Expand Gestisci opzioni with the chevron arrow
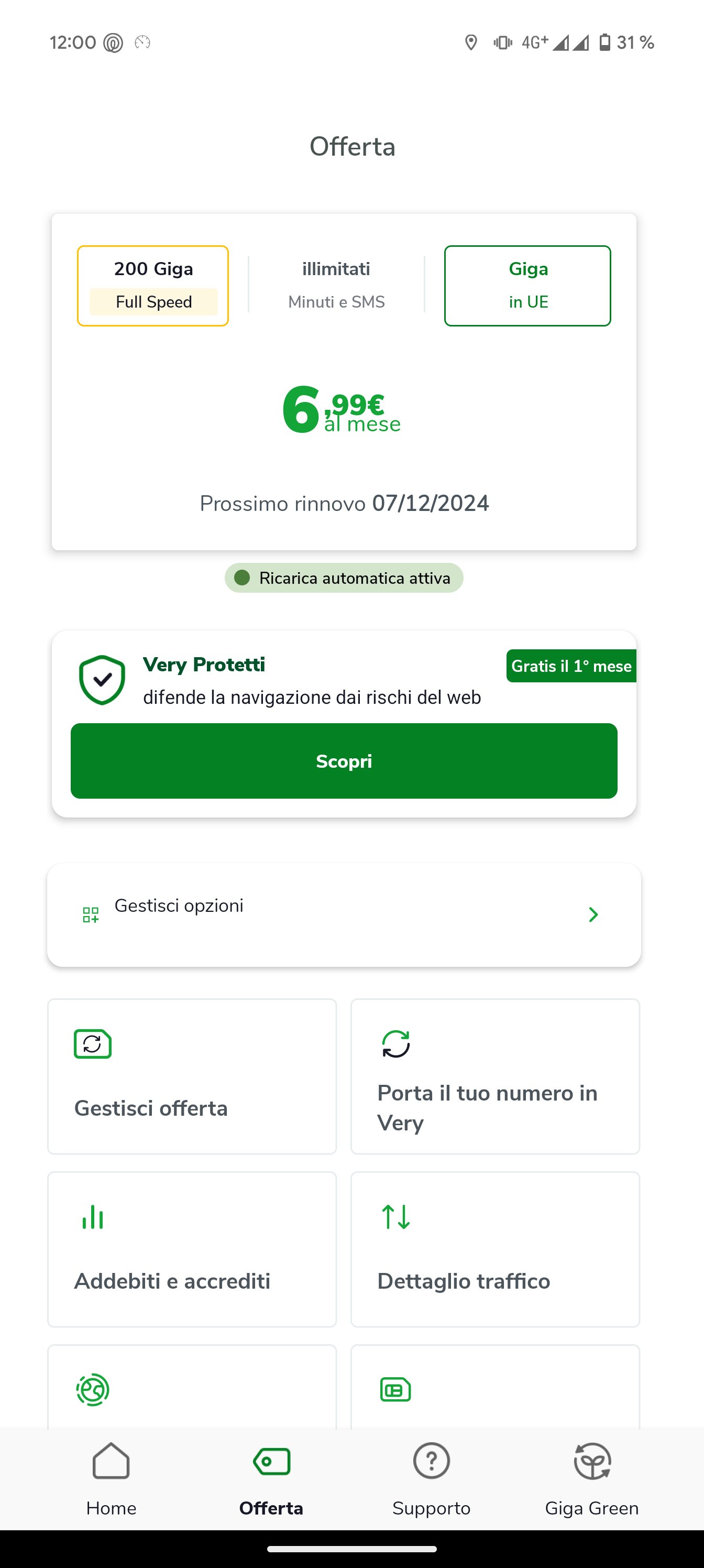This screenshot has height=1568, width=704. [593, 914]
